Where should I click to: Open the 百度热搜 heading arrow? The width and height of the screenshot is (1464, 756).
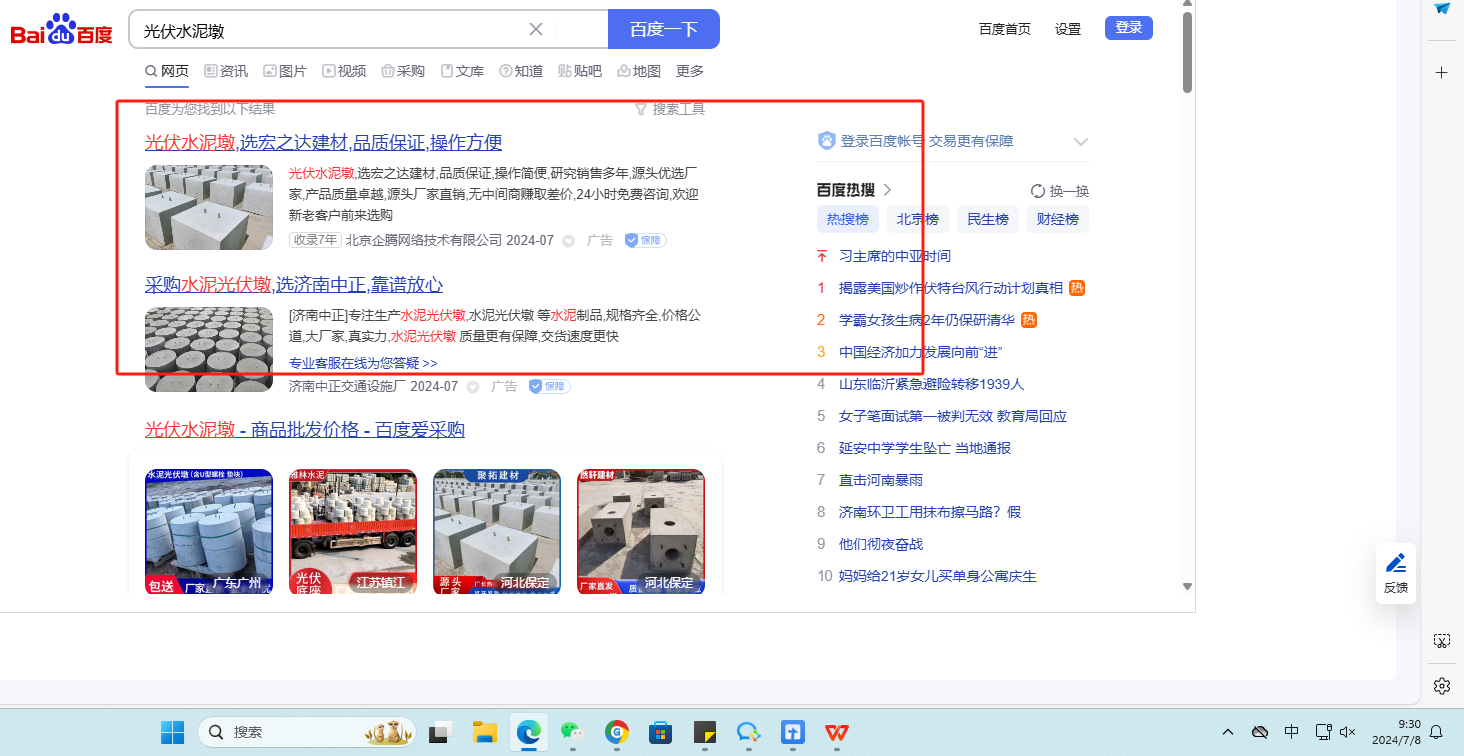(x=887, y=190)
